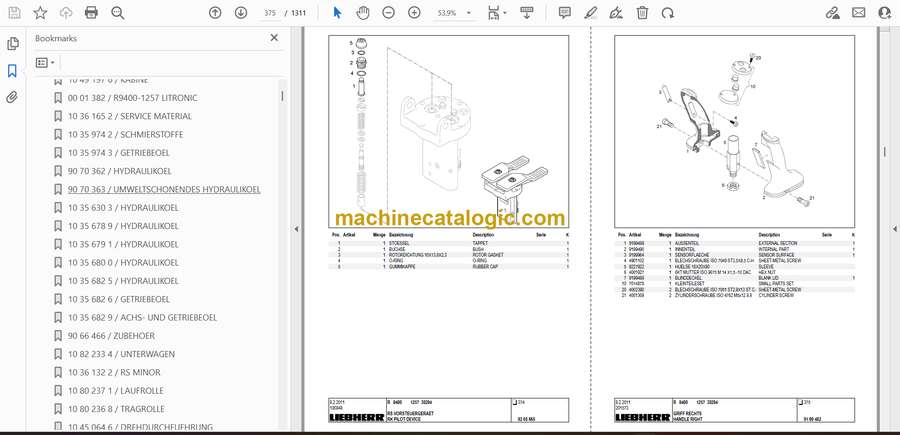
Task: Open bookmark 10 35 679 1 / HYDRAULIKOEL
Action: click(x=123, y=244)
